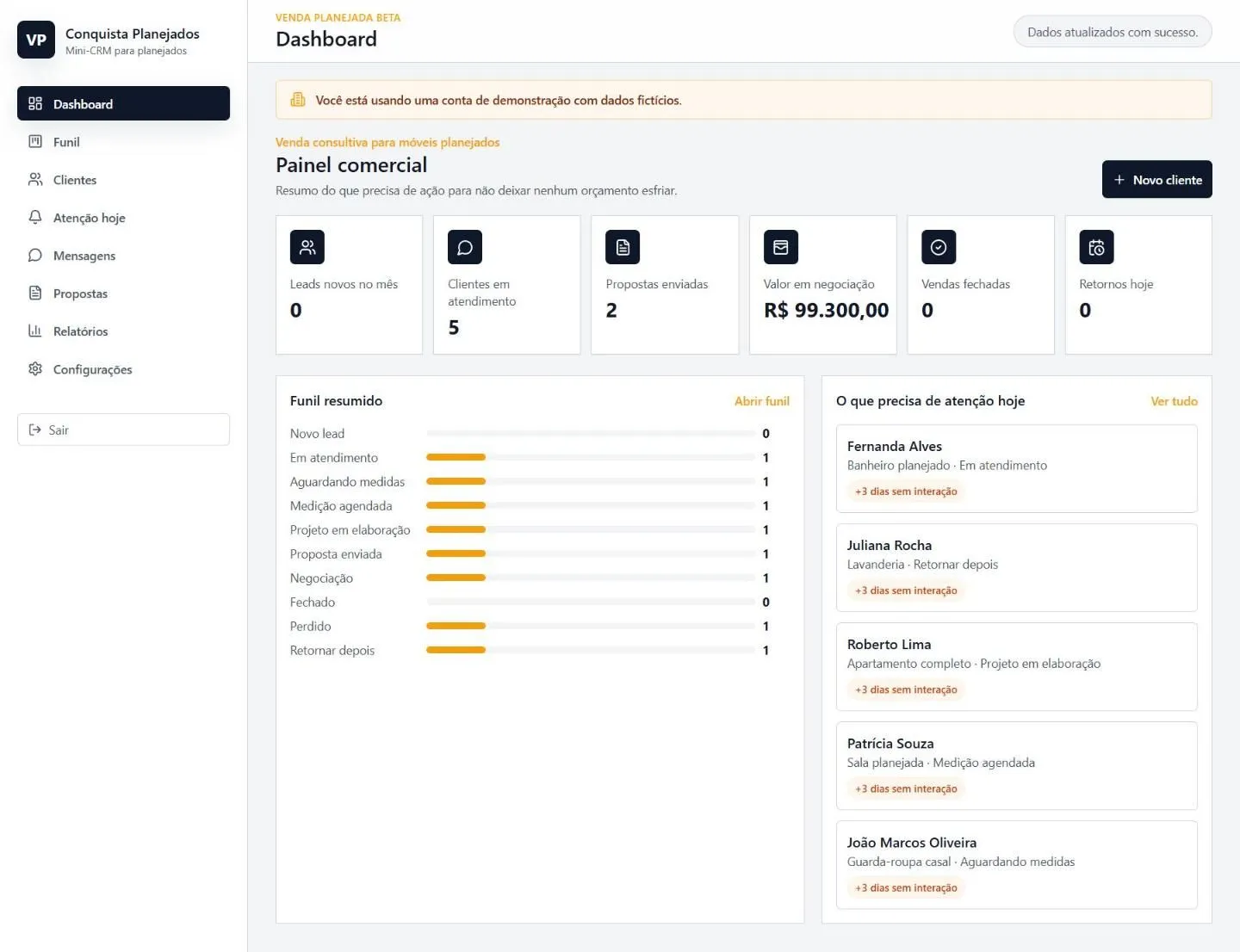Viewport: 1240px width, 952px height.
Task: Open Patrícia Souza's card
Action: click(1016, 765)
